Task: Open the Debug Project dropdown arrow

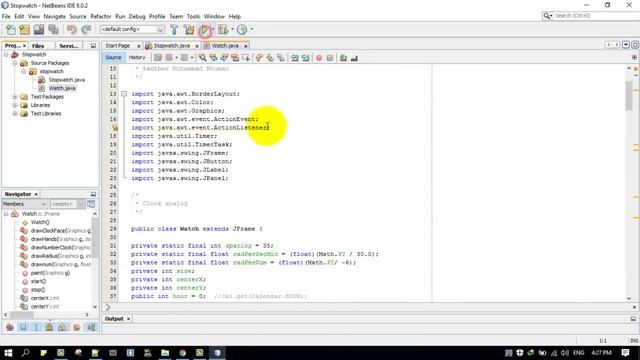Action: tap(232, 29)
